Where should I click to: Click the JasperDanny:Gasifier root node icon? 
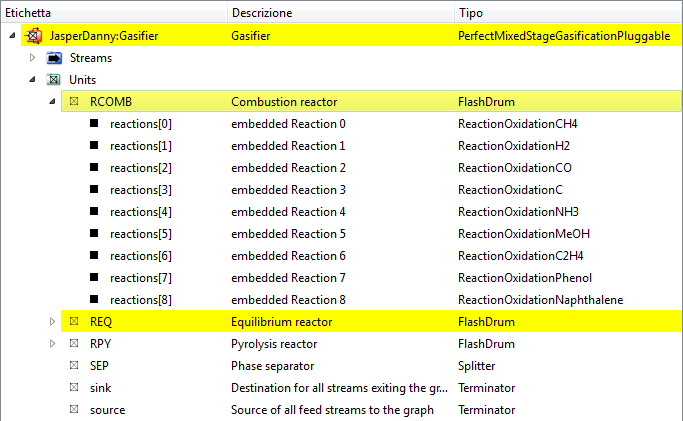(33, 36)
